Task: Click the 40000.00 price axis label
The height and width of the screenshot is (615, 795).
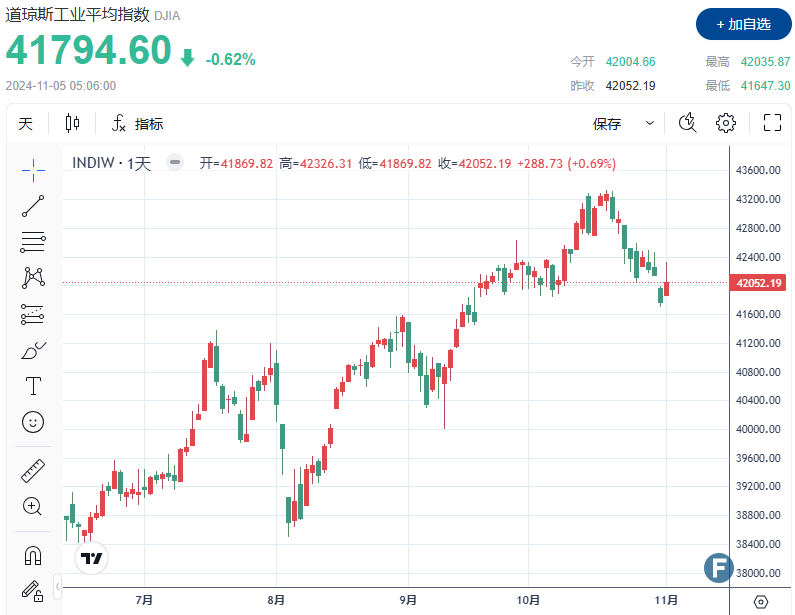Action: coord(758,429)
